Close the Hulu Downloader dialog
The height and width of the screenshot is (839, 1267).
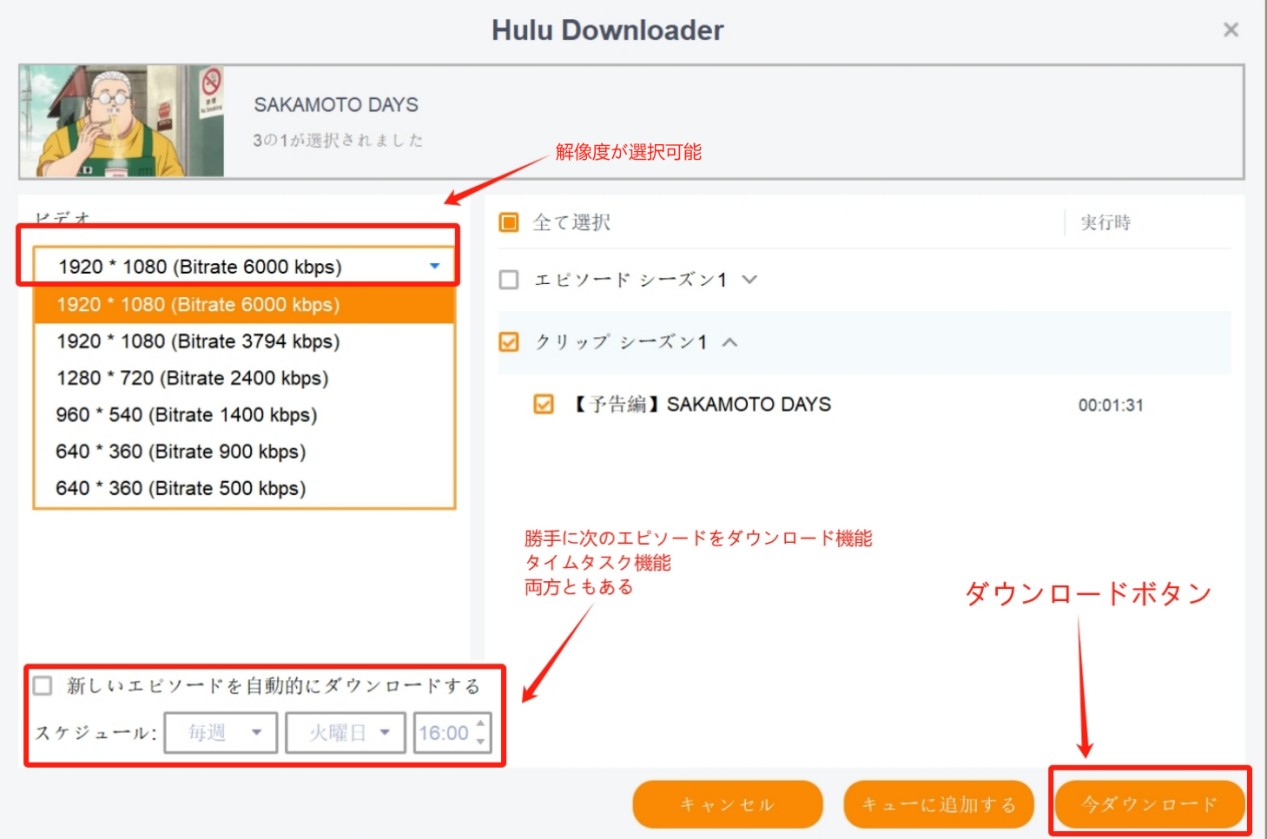[x=1231, y=30]
